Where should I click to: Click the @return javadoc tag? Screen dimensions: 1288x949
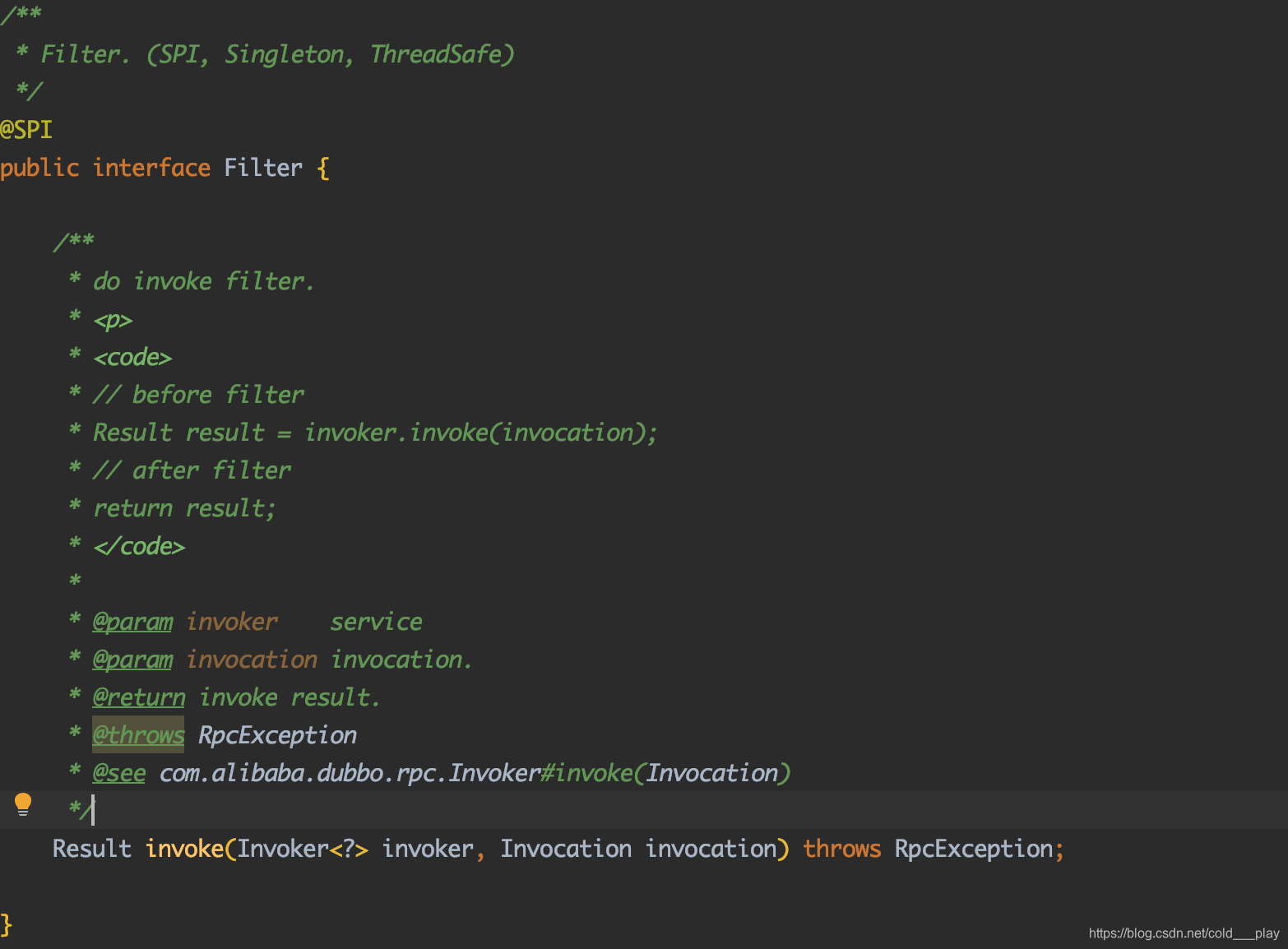click(139, 697)
